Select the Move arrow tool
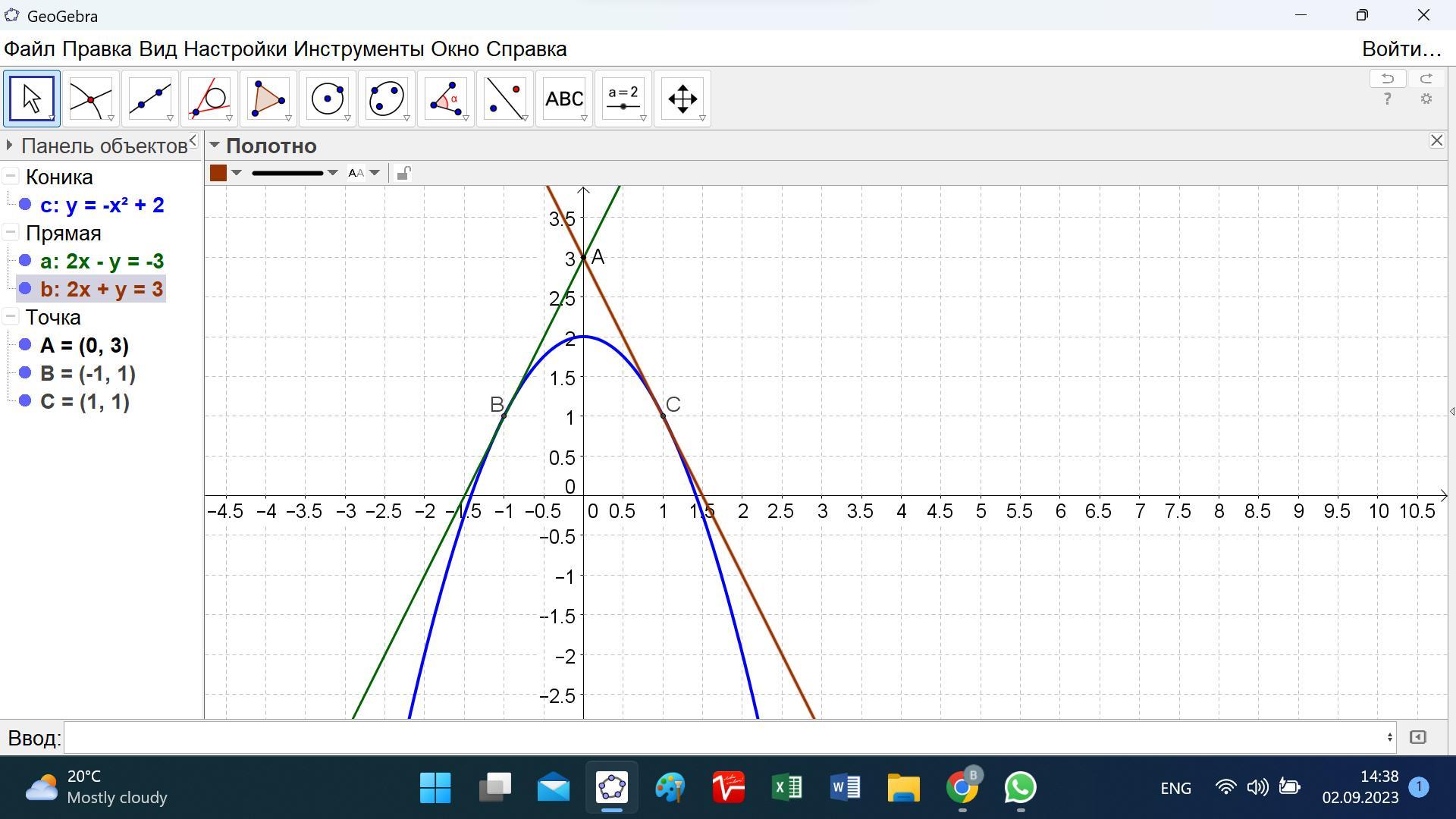Image resolution: width=1456 pixels, height=819 pixels. tap(32, 99)
